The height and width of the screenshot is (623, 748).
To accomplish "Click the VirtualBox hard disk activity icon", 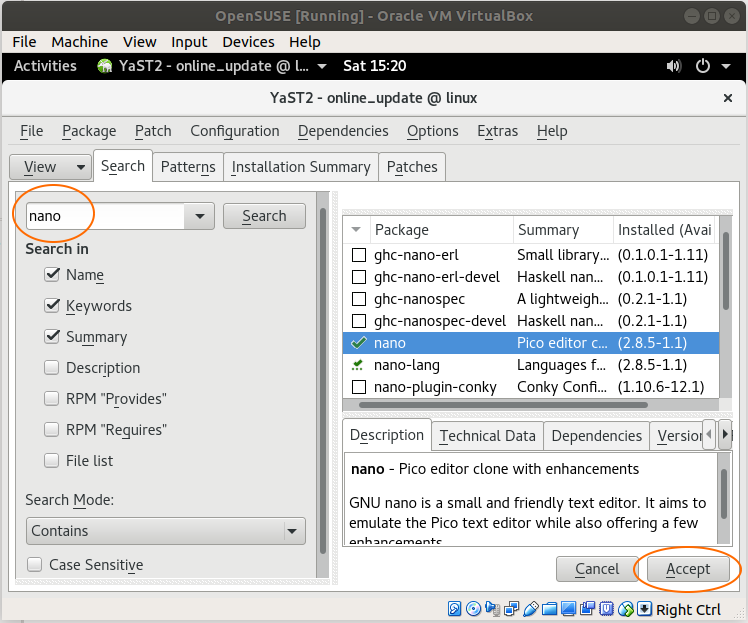I will (x=454, y=609).
